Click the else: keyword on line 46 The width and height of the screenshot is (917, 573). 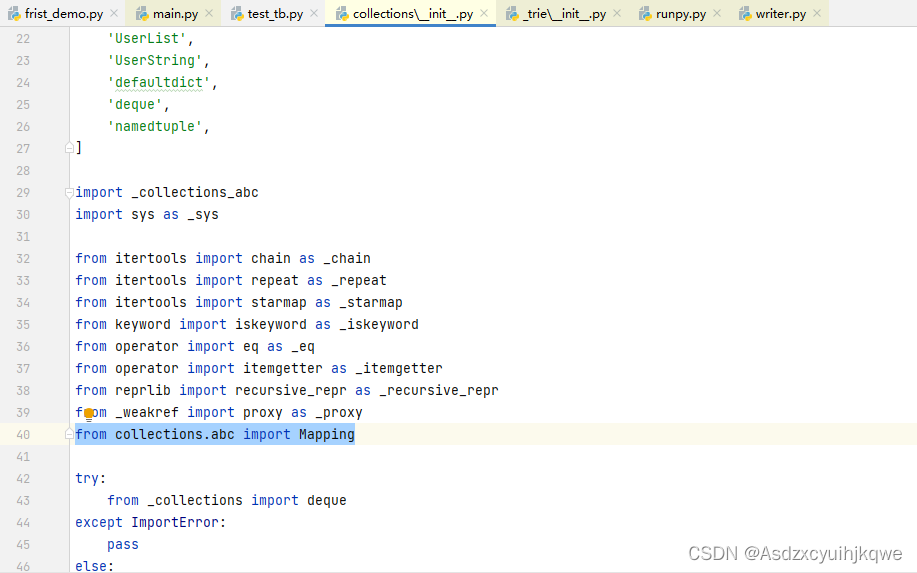[x=95, y=567]
